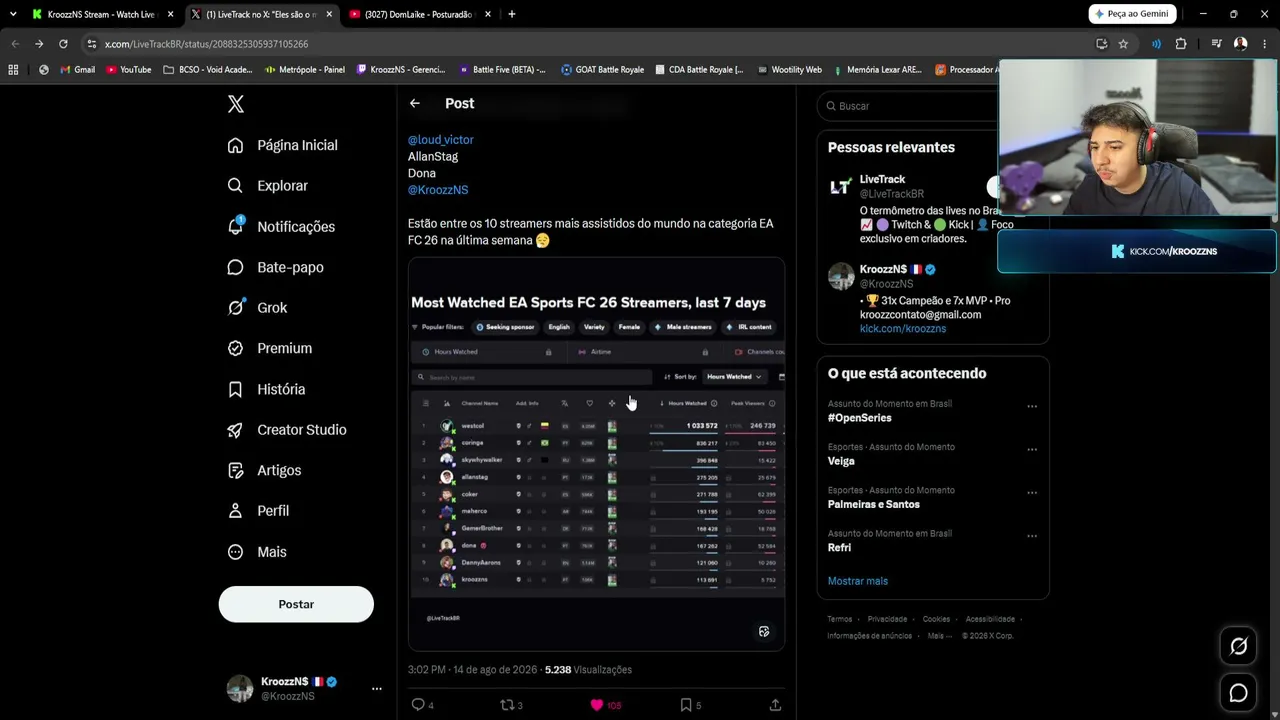
Task: Reload the page
Action: [x=63, y=44]
